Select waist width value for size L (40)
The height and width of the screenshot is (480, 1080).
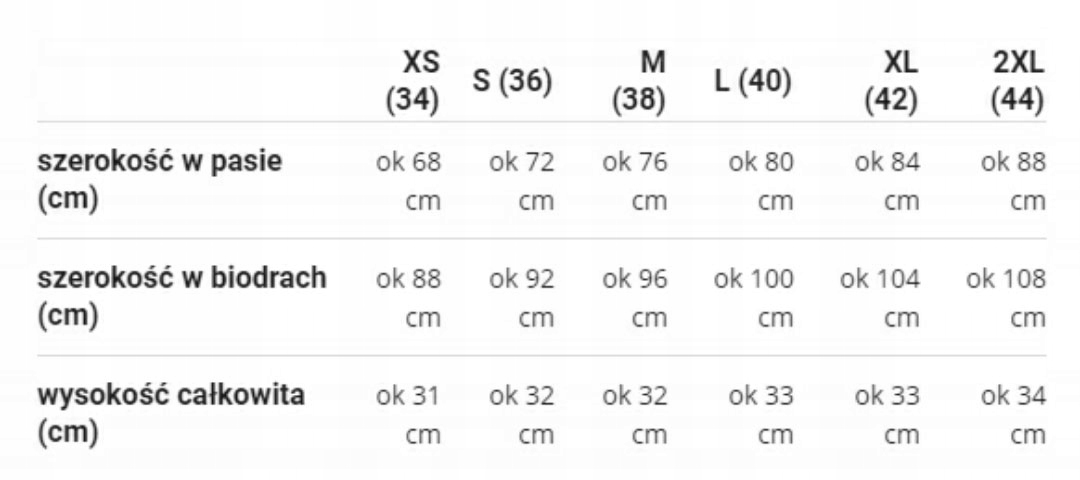tap(761, 180)
